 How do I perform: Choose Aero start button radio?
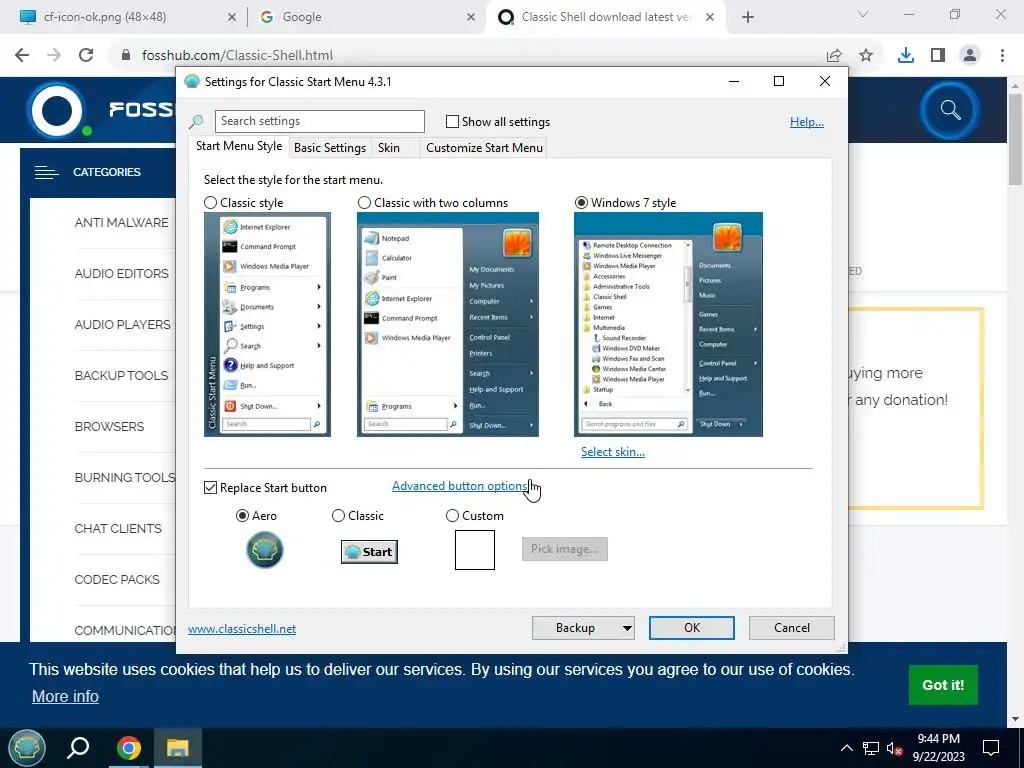pos(242,516)
